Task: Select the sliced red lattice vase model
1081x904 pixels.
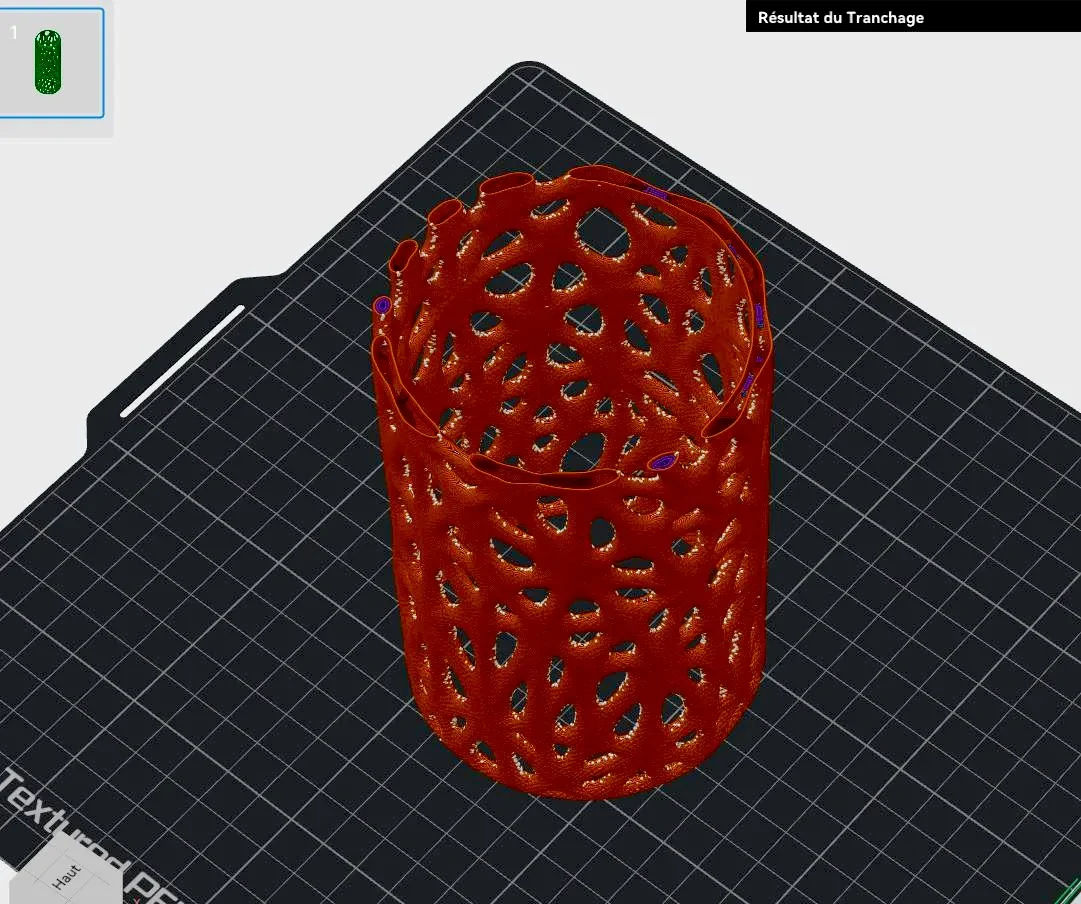Action: point(572,483)
